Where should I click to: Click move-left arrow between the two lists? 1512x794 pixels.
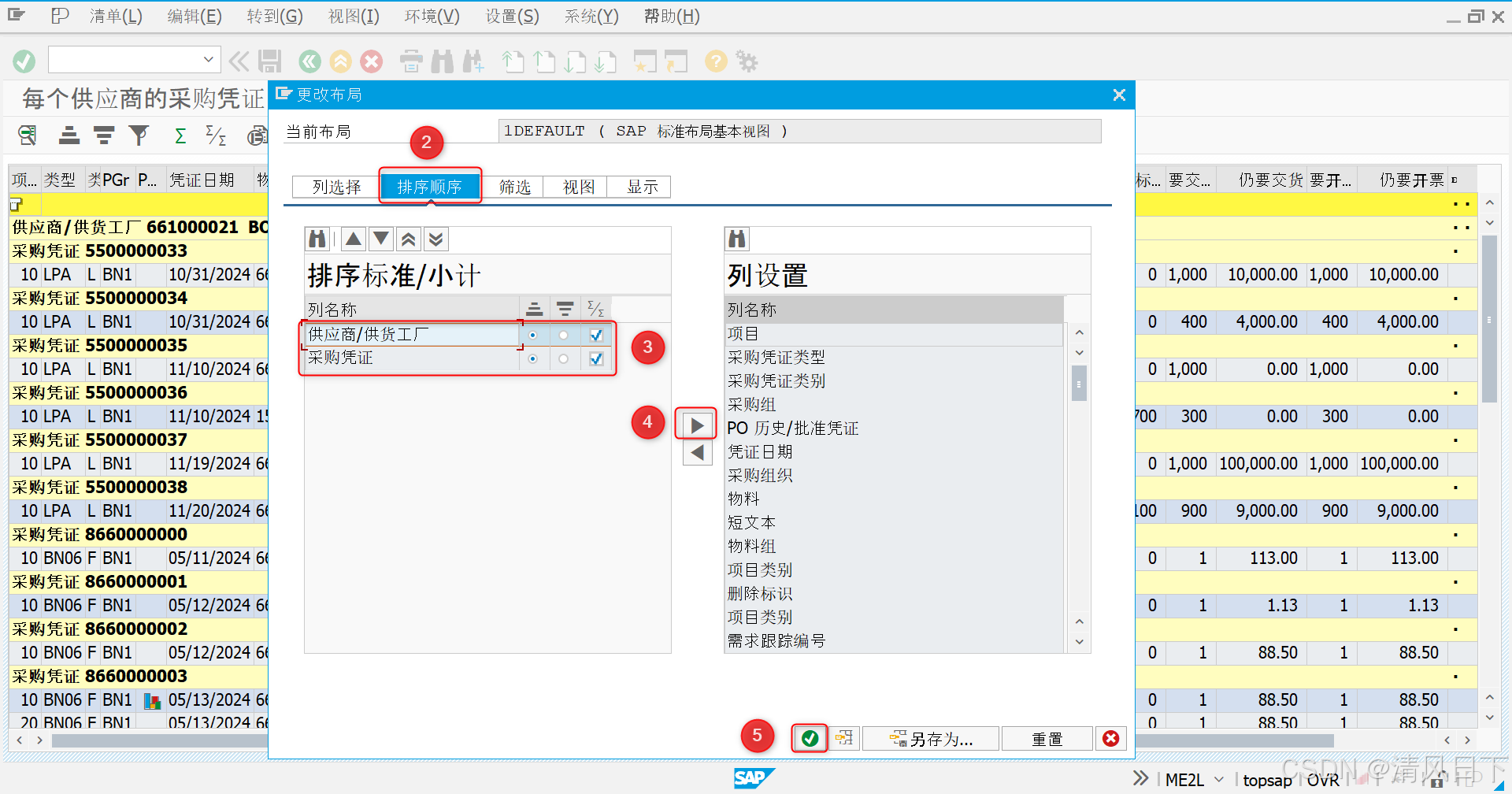coord(697,453)
